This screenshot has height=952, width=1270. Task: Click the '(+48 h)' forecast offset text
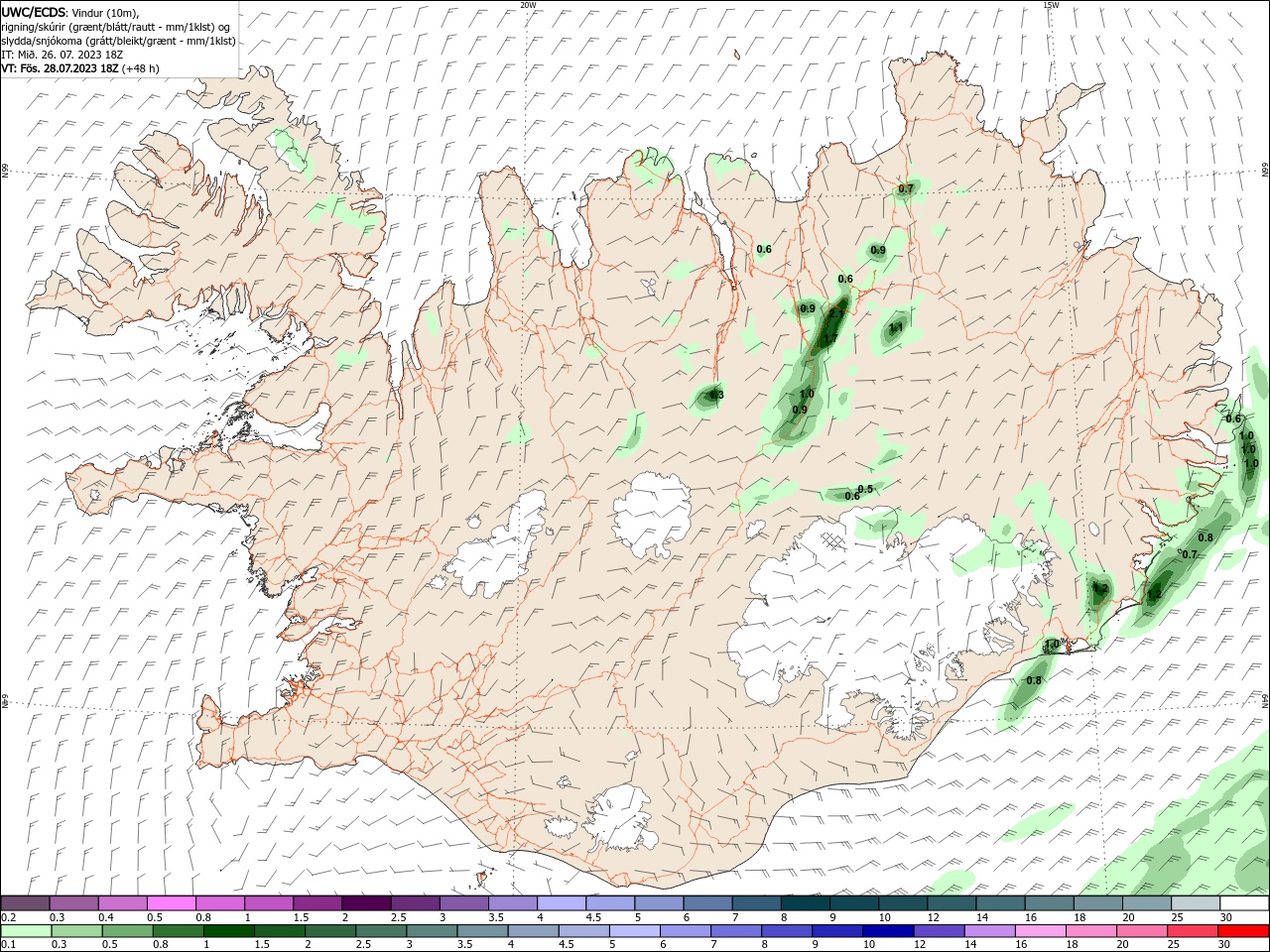point(141,68)
